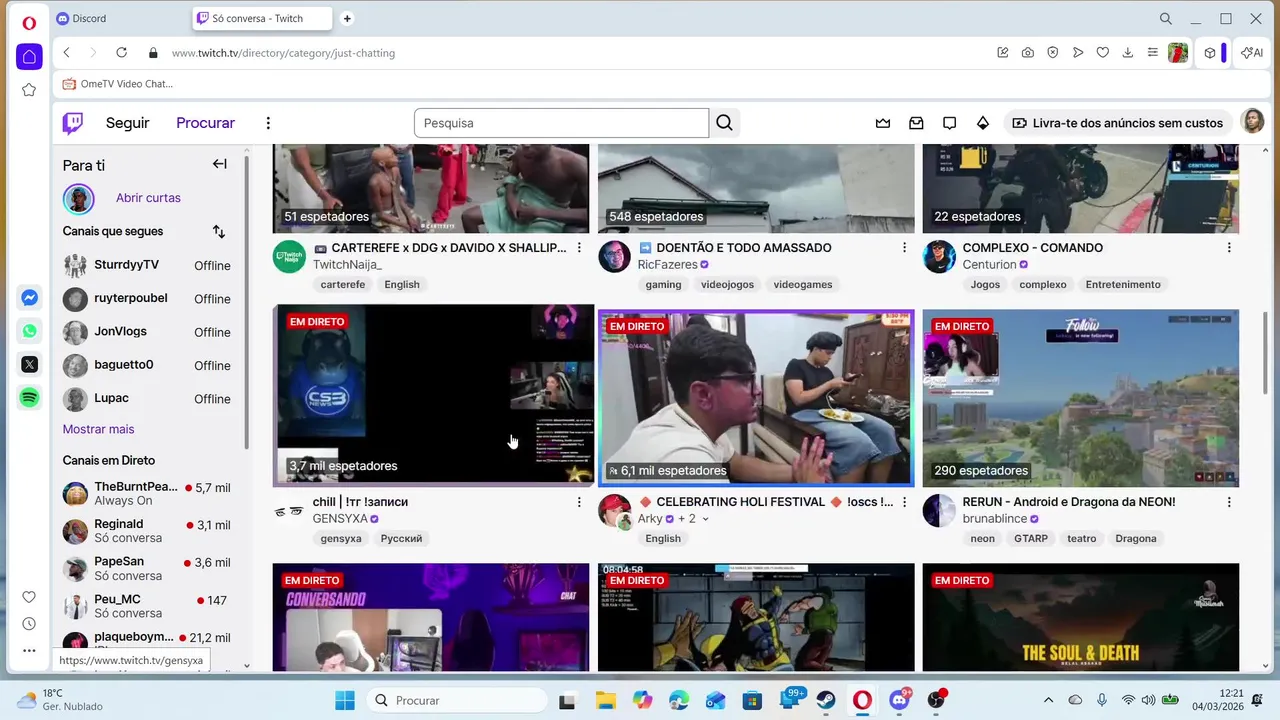Open the Twitch search magnifier button

click(x=725, y=123)
